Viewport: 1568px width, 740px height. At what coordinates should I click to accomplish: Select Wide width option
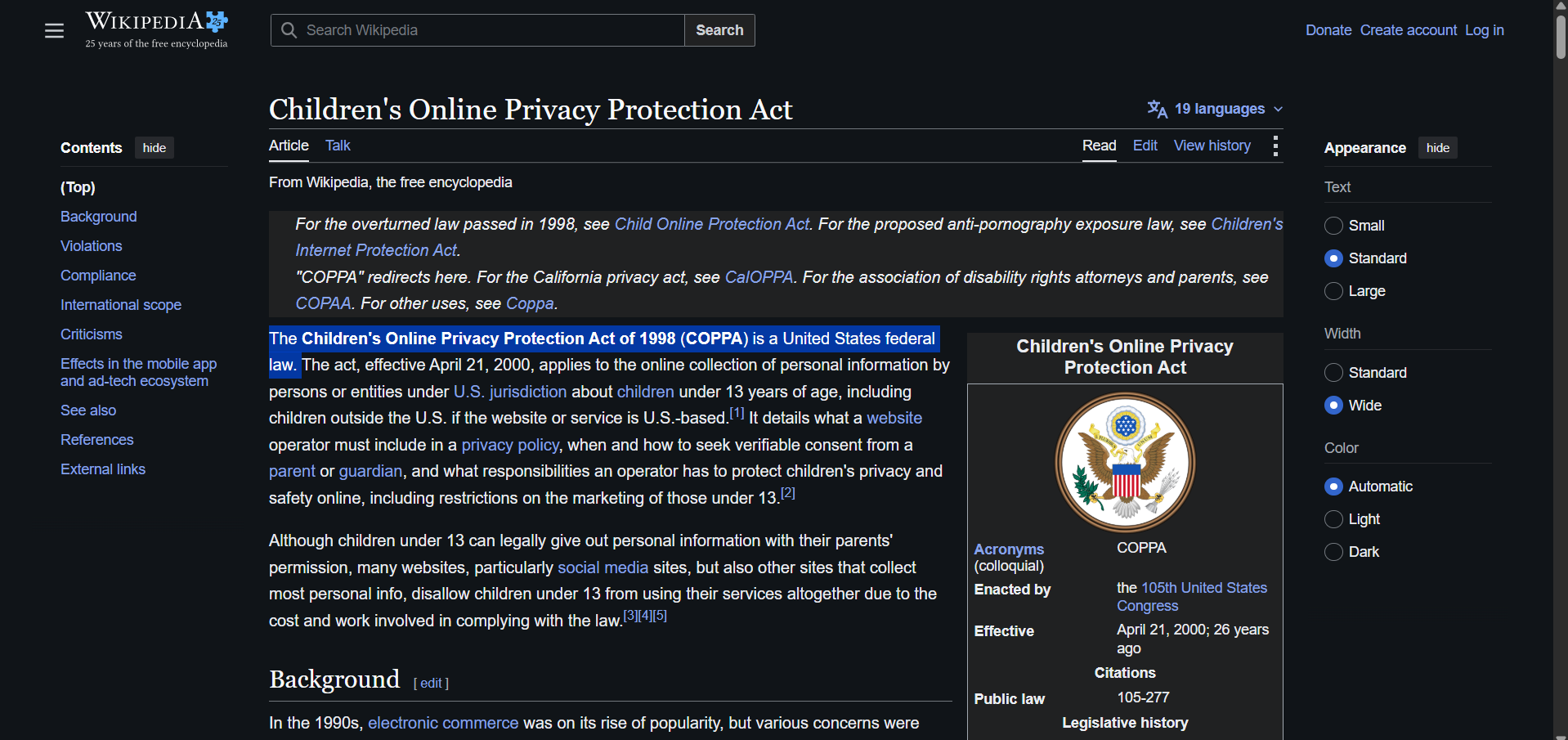[x=1333, y=406]
